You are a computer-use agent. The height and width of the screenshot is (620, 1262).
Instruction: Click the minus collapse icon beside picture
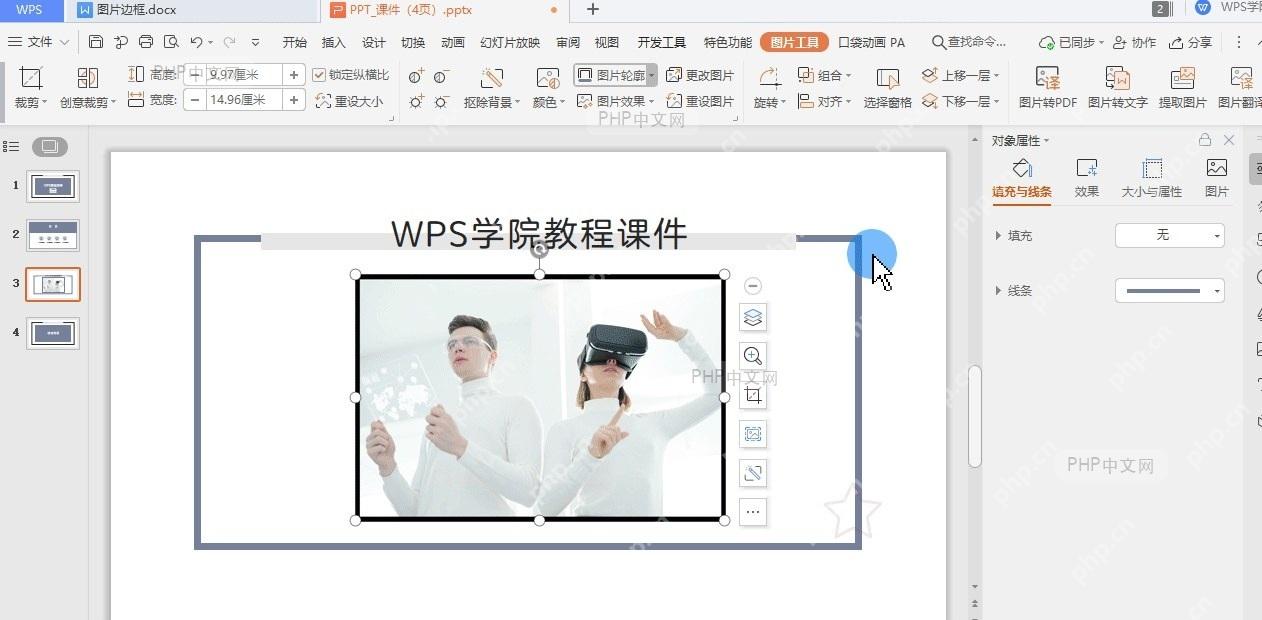(x=753, y=286)
